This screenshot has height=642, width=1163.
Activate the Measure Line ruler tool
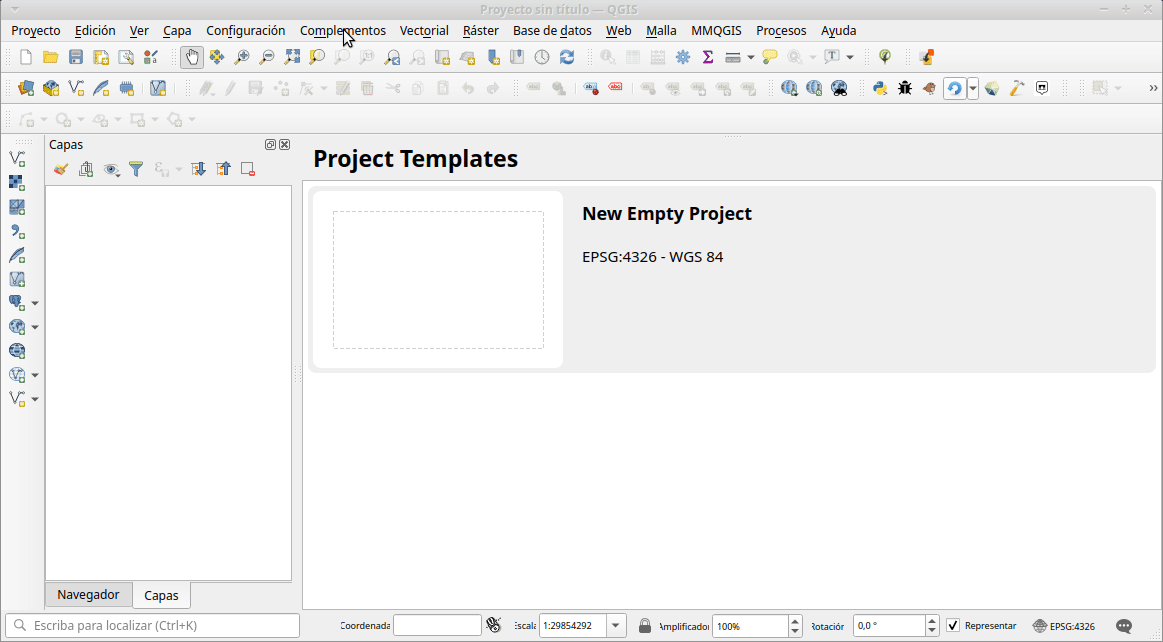pyautogui.click(x=733, y=57)
